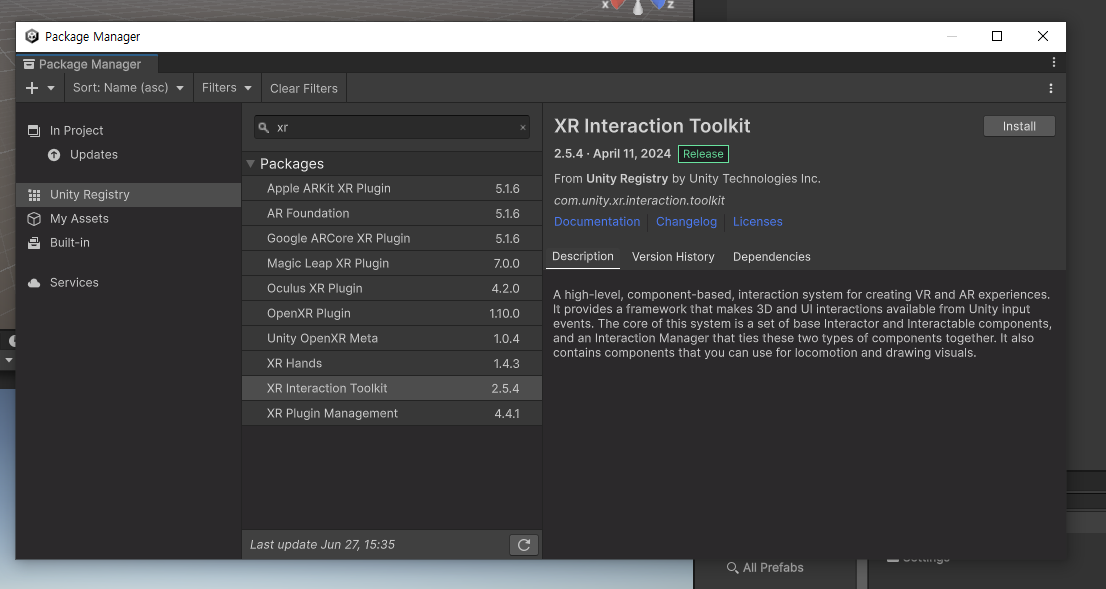The height and width of the screenshot is (589, 1106).
Task: Click the Release tag label
Action: click(x=703, y=154)
